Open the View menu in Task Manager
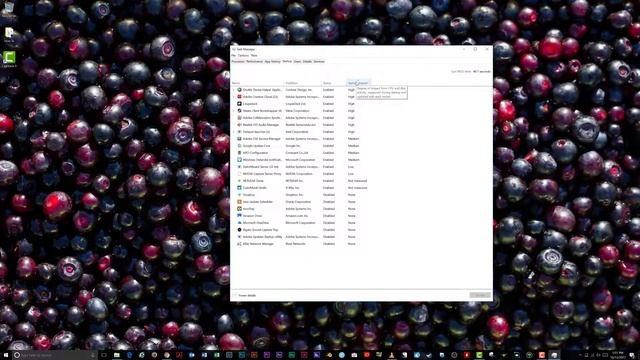Viewport: 640px width, 360px height. click(x=254, y=56)
